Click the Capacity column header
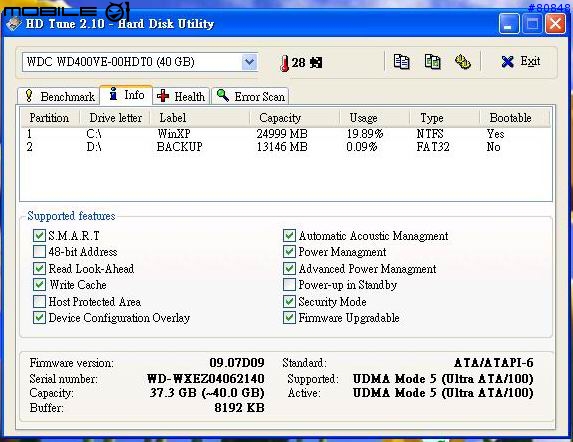 tap(295, 118)
